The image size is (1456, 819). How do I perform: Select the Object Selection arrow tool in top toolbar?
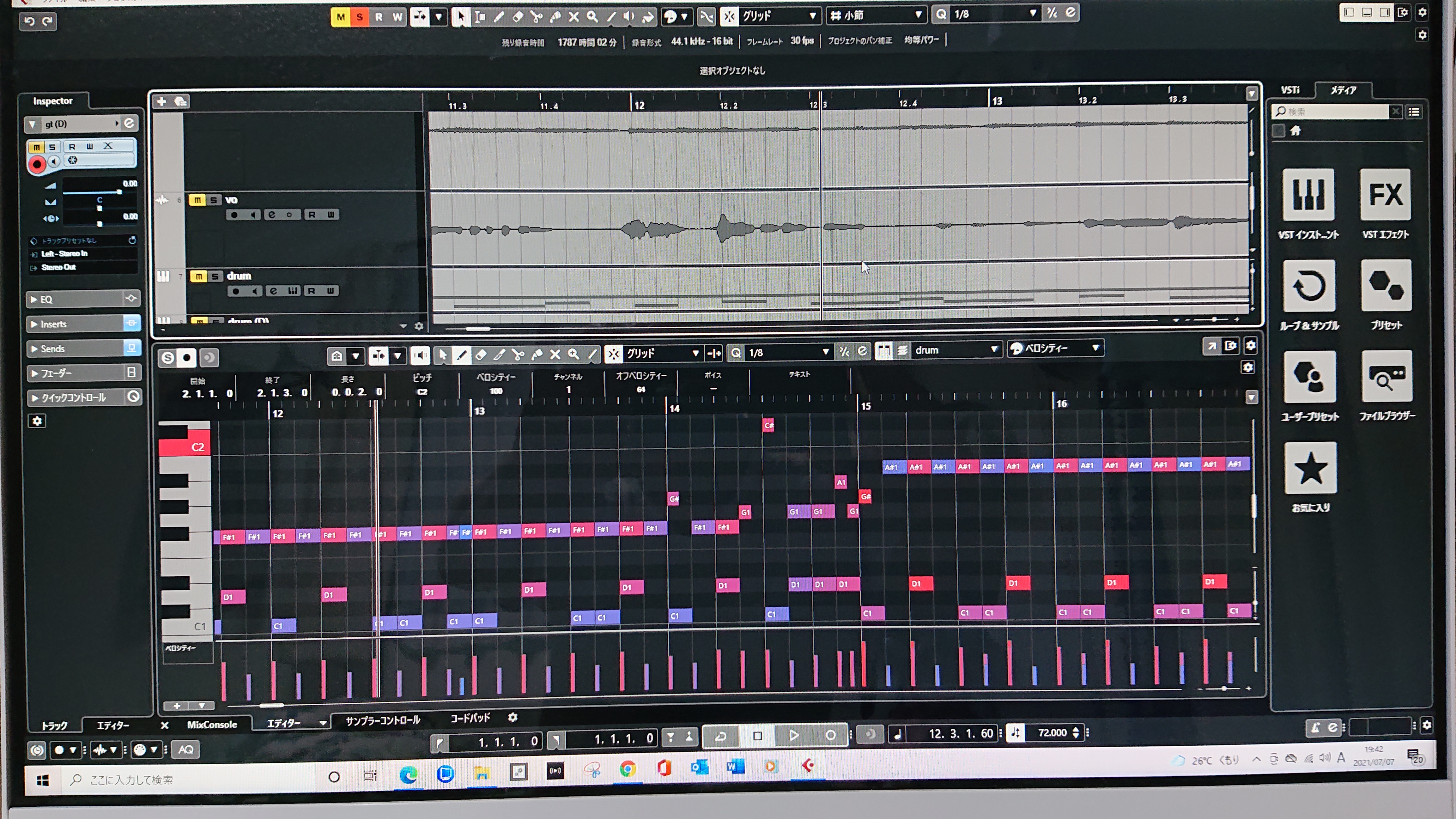461,16
